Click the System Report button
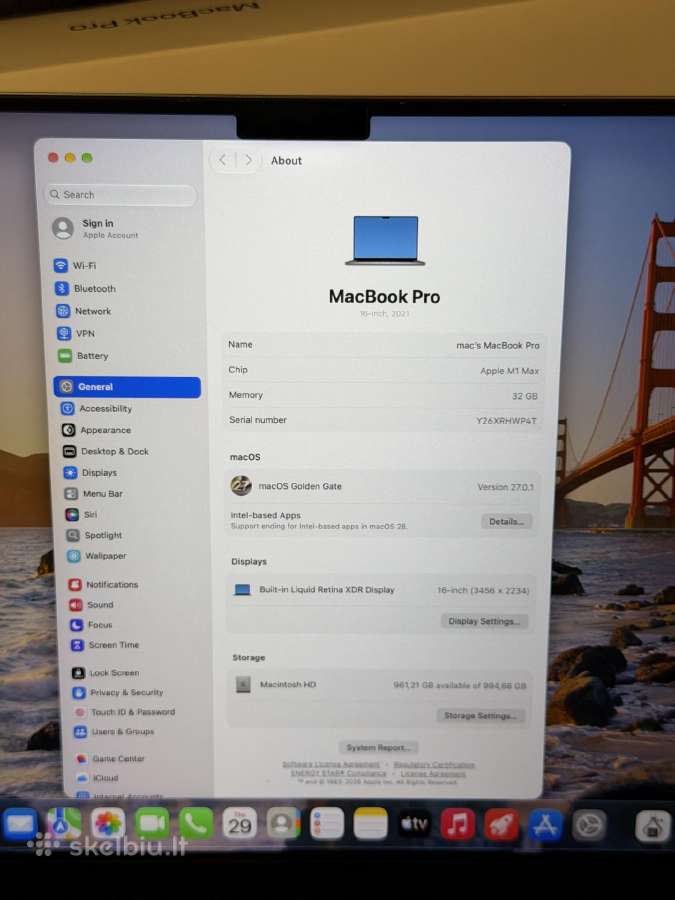This screenshot has height=900, width=675. (x=378, y=747)
